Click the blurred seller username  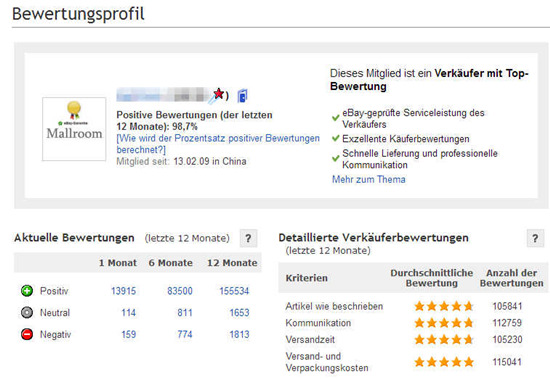(x=163, y=95)
